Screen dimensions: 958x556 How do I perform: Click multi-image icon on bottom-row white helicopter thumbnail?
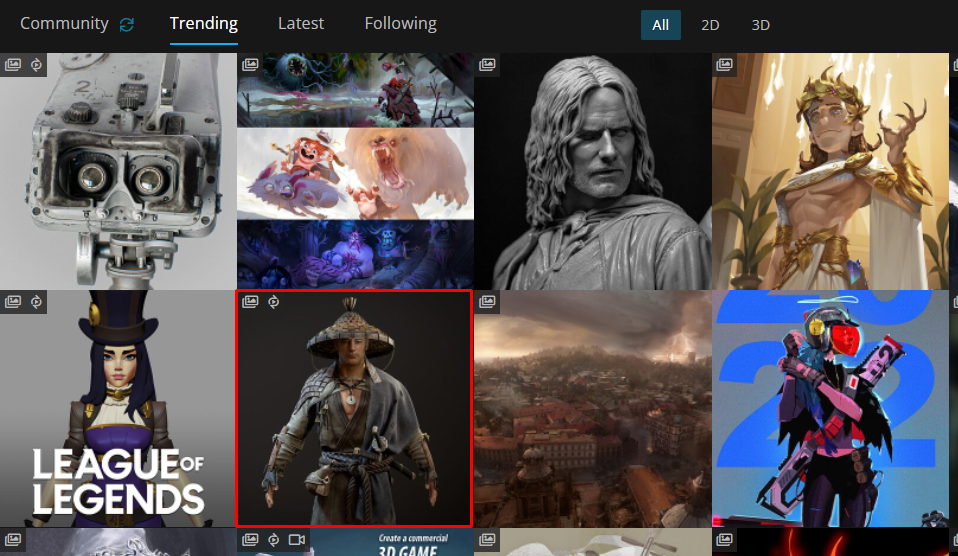click(x=487, y=539)
